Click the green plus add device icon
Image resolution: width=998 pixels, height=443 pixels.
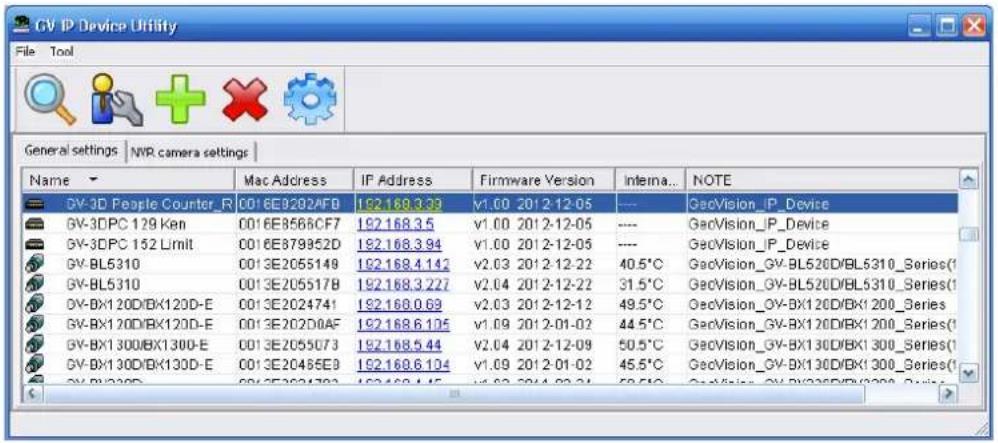coord(181,99)
